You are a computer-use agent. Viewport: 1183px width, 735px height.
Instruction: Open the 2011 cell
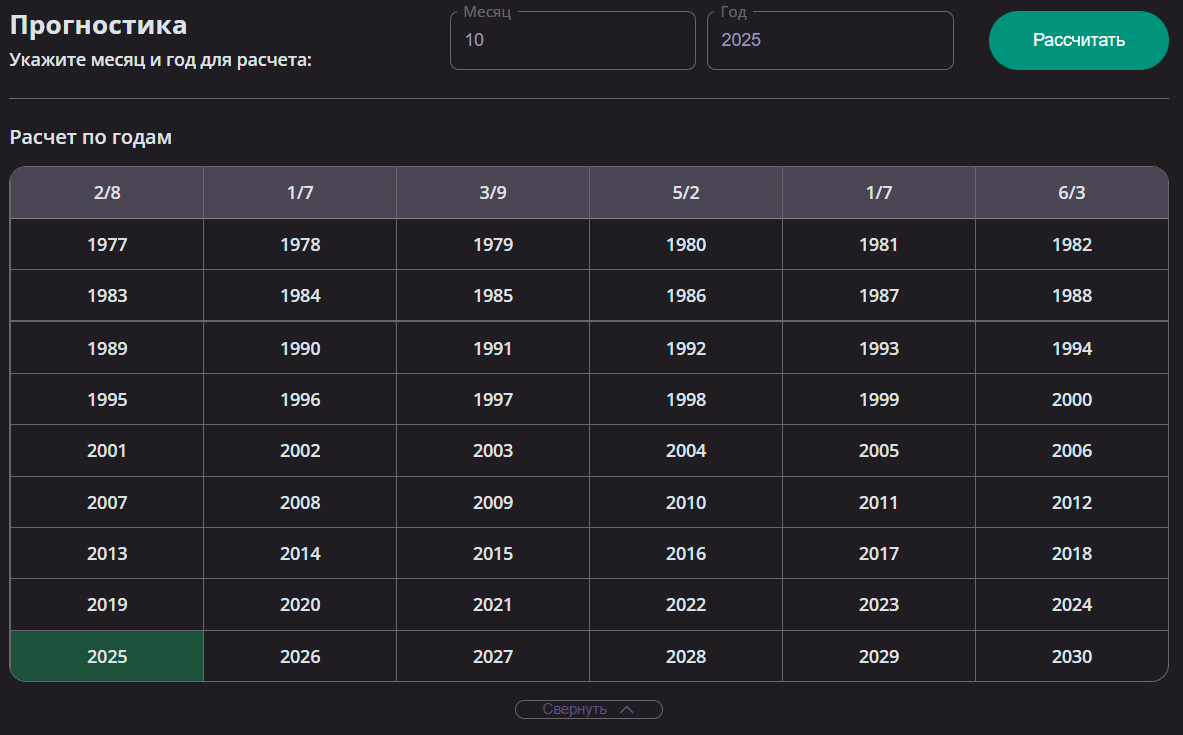(879, 502)
